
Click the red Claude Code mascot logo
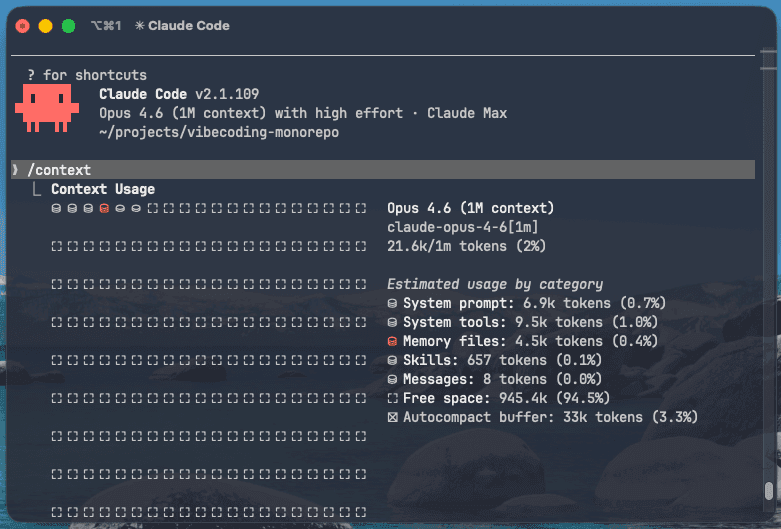[47, 108]
